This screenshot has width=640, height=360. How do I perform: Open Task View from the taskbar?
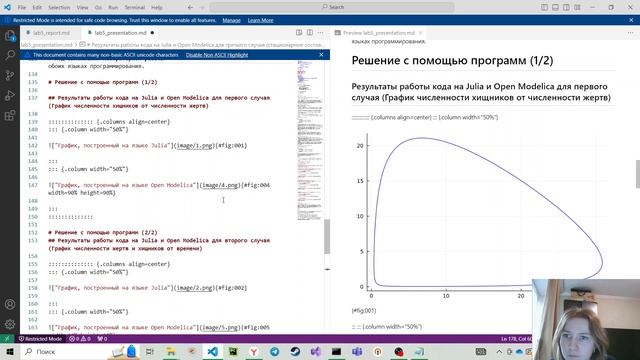tap(150, 351)
